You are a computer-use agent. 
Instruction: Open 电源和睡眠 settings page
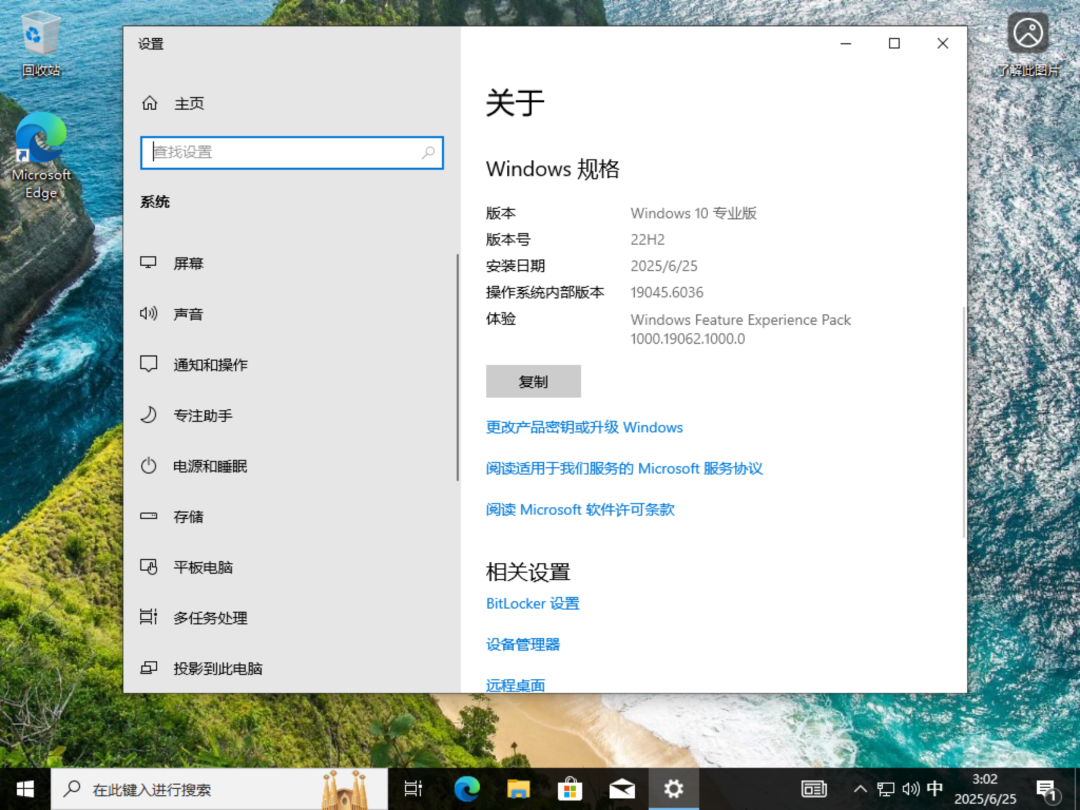[290, 466]
